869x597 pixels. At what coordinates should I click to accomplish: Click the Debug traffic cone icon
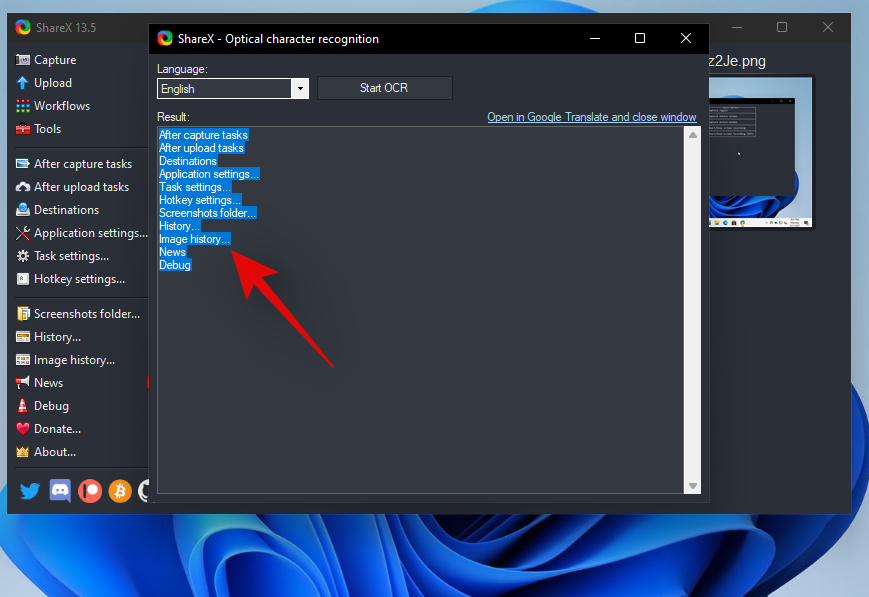[23, 406]
